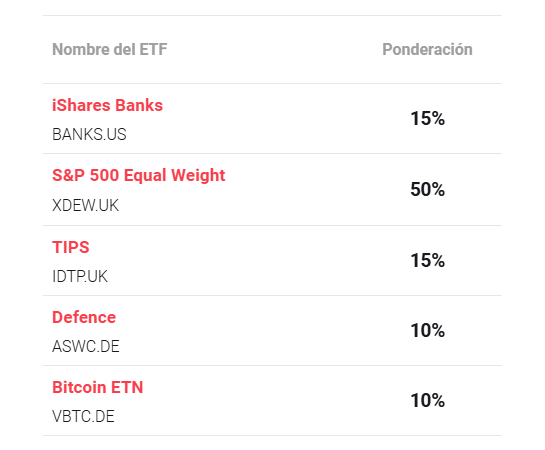545x450 pixels.
Task: Select the IDTP.UK ticker text
Action: pyautogui.click(x=80, y=277)
